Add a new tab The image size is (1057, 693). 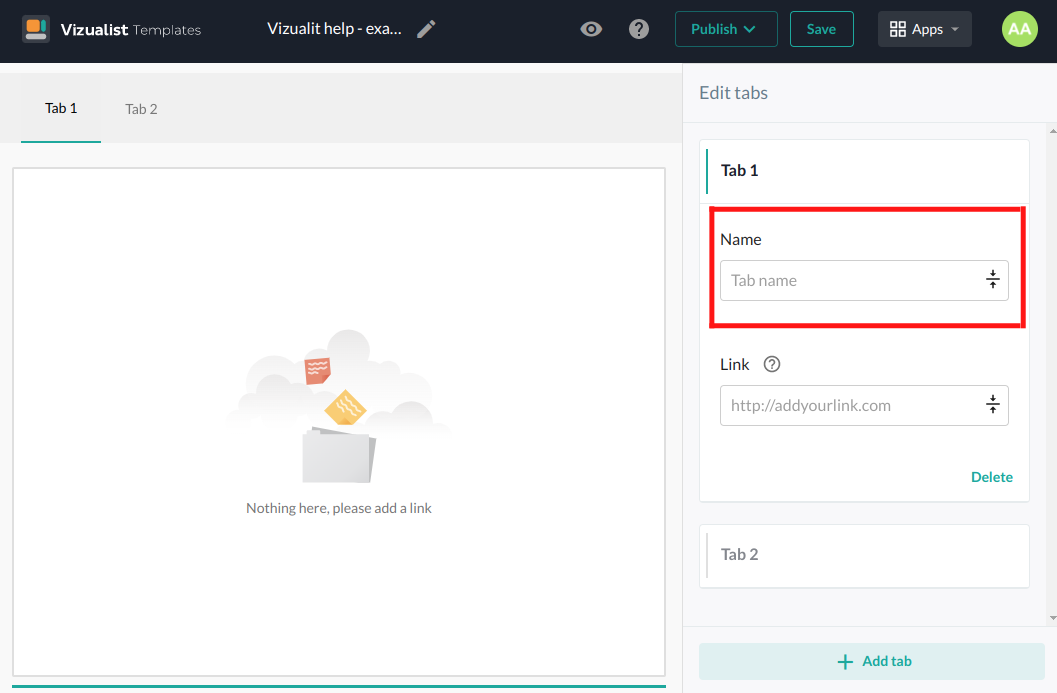click(x=871, y=661)
